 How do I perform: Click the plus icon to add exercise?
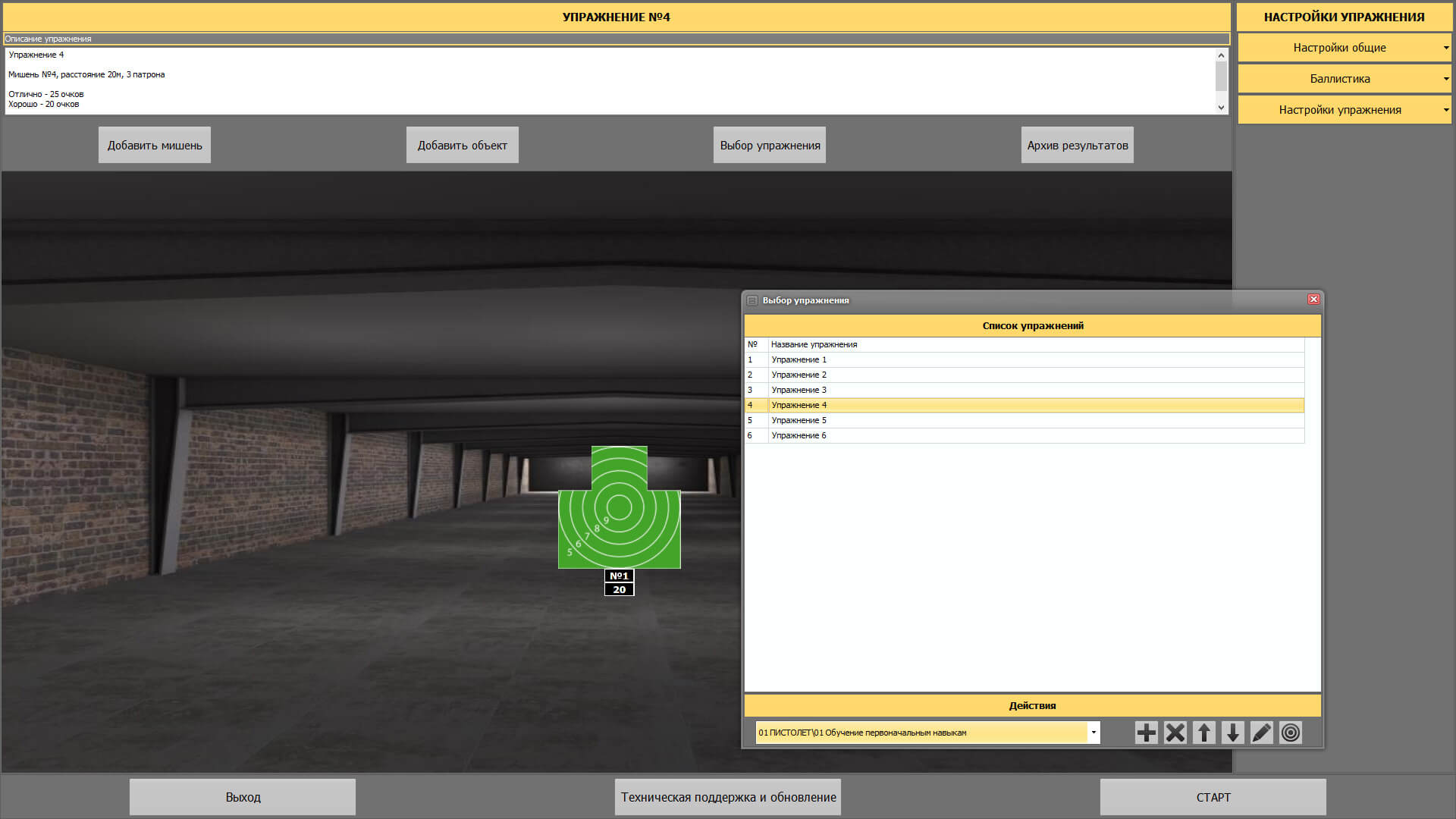(1146, 733)
